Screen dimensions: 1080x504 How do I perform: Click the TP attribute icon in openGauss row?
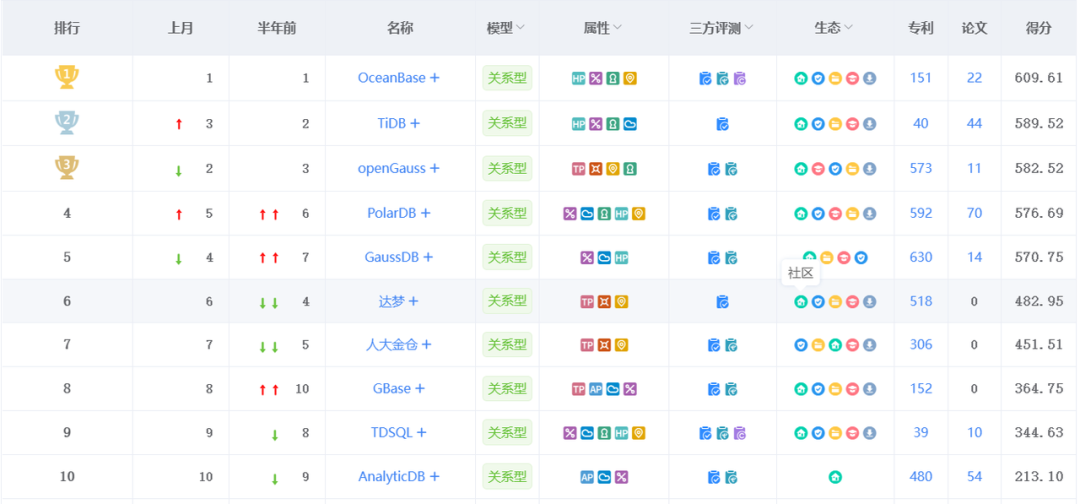tap(579, 169)
